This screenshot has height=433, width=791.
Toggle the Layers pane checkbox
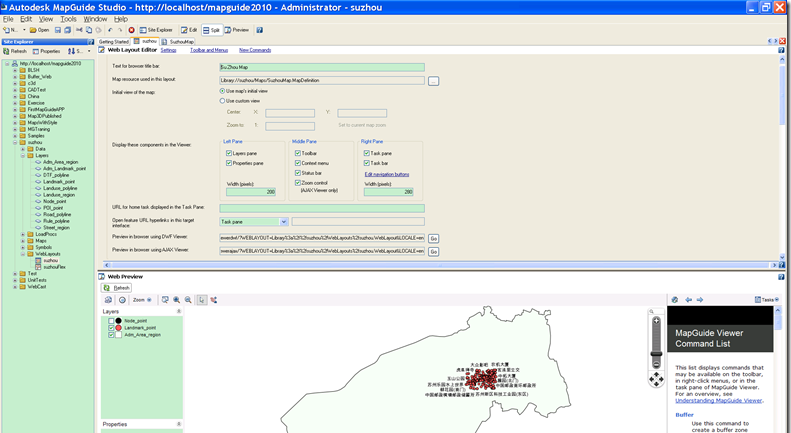click(229, 153)
